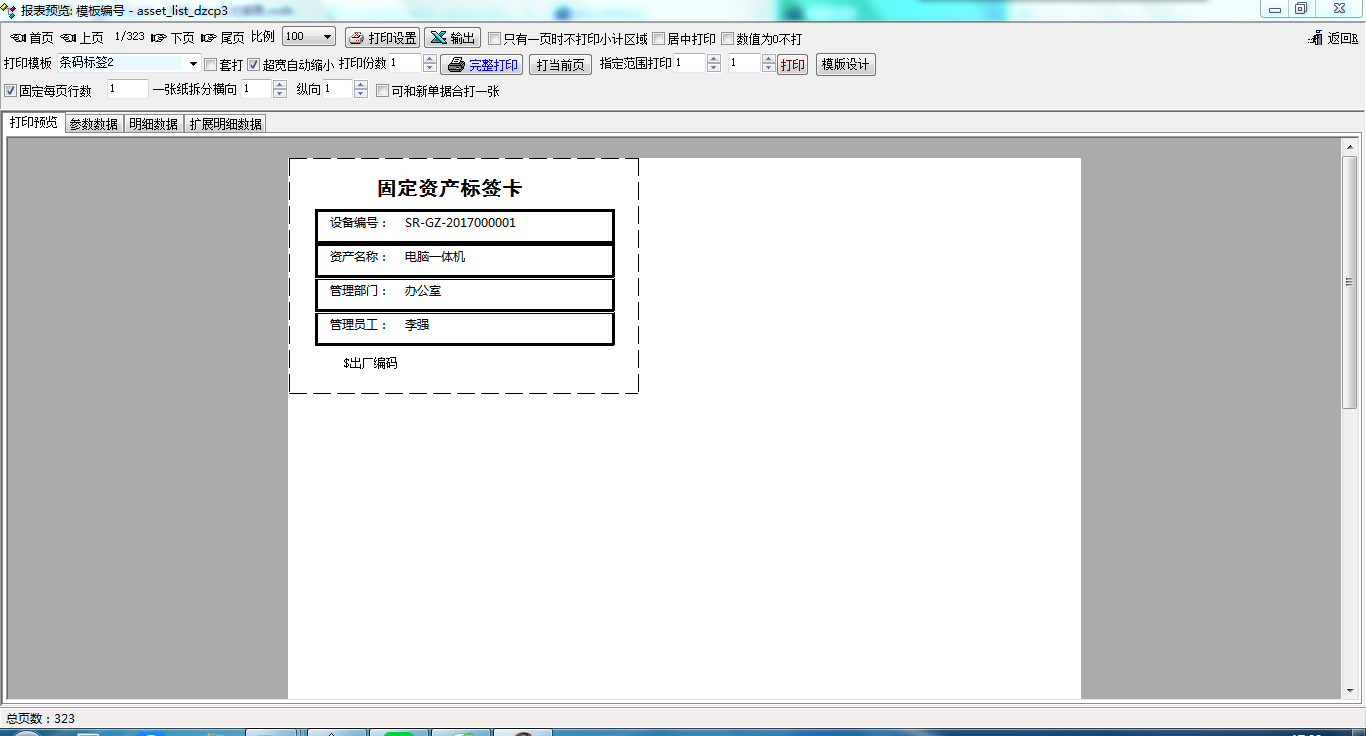Enable the 居中打印 checkbox
This screenshot has width=1366, height=736.
click(x=659, y=39)
